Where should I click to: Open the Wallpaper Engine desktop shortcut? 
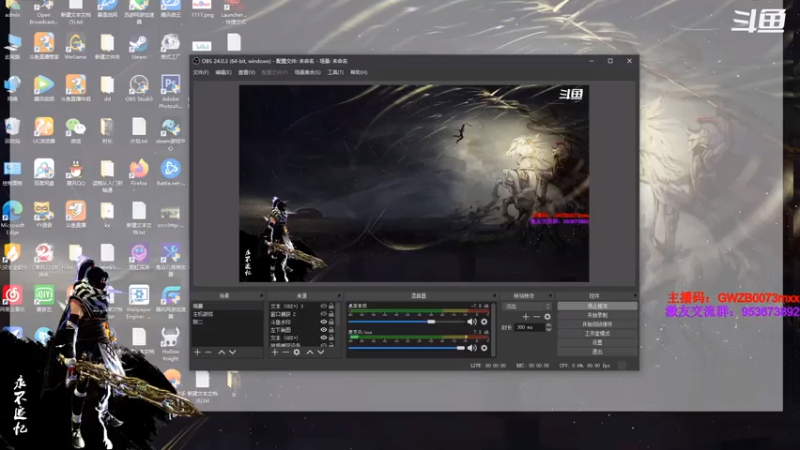click(x=138, y=302)
